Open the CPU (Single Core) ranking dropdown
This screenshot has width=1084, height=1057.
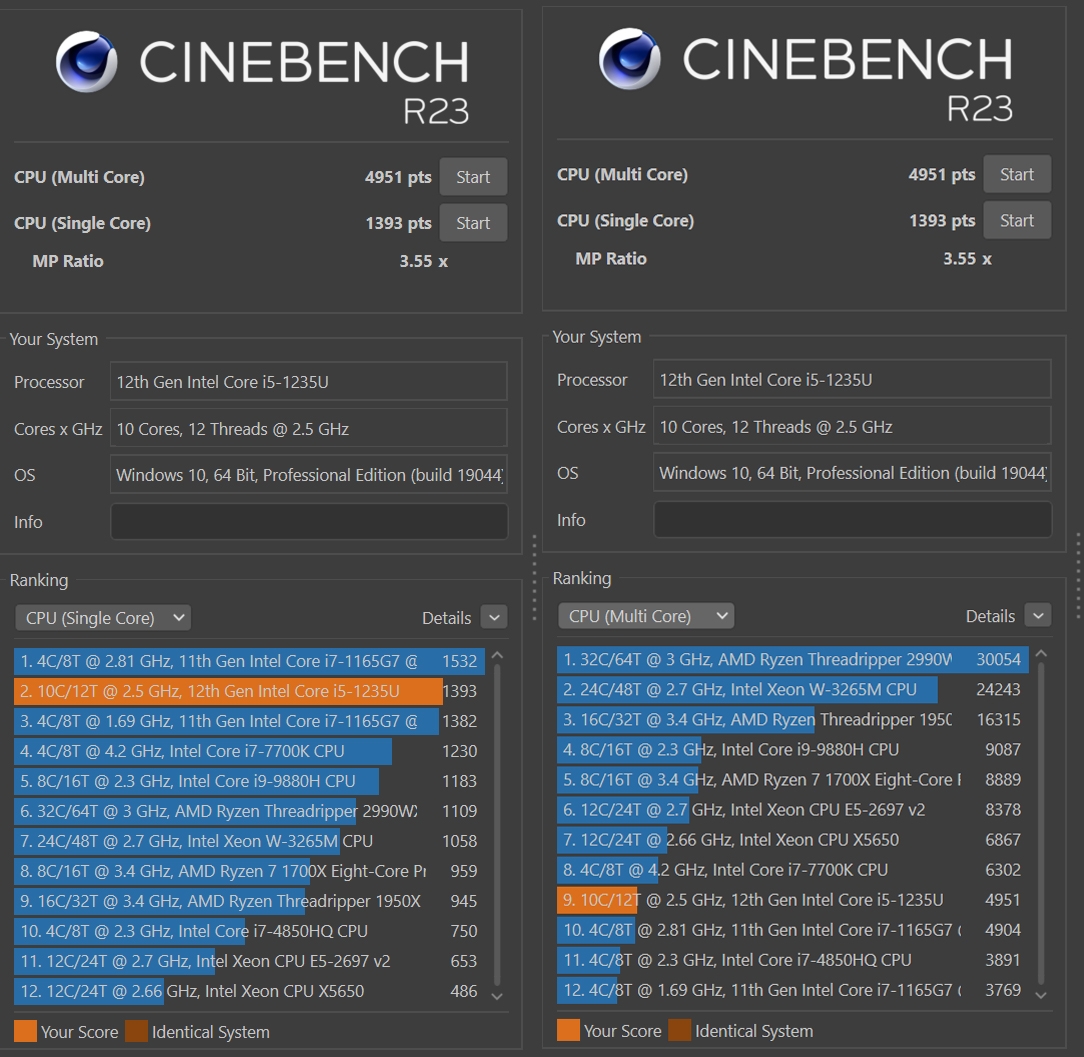pos(103,618)
